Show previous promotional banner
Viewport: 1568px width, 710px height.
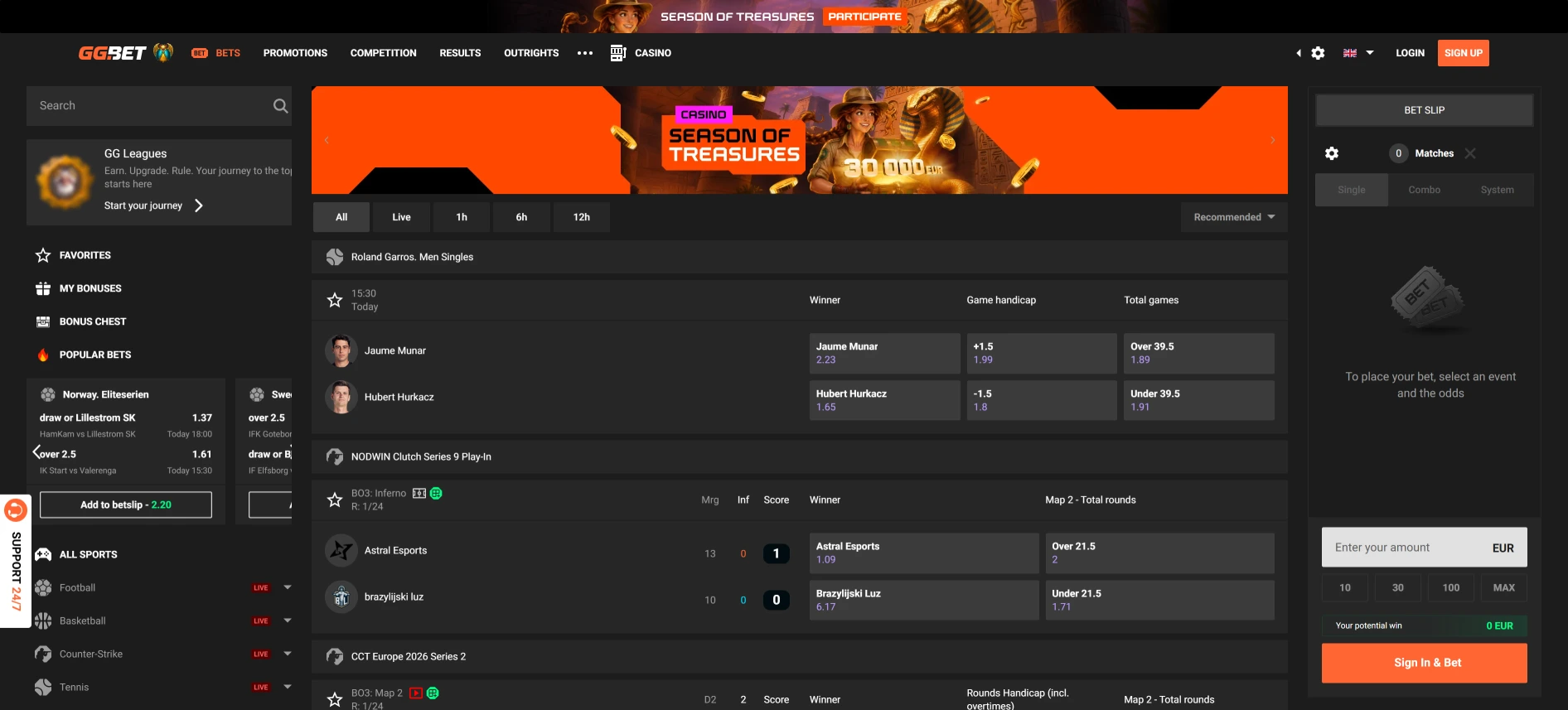point(327,140)
